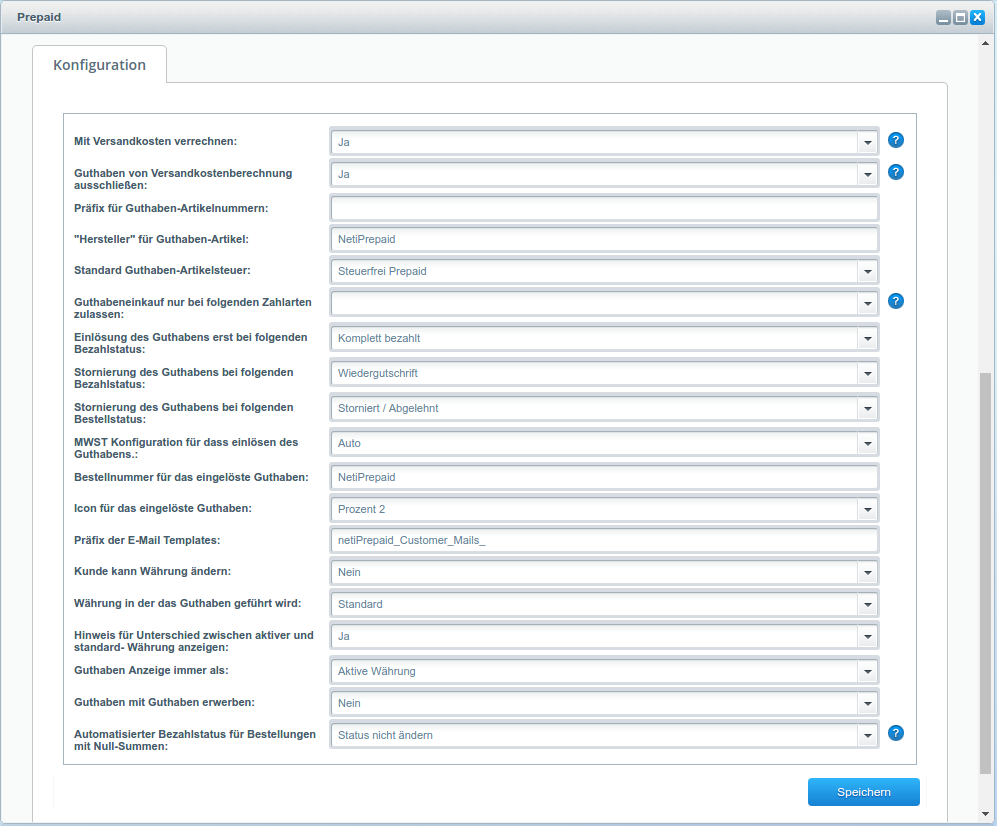Show help for Automatisierter Bezahlstatus setting
The image size is (997, 826).
[896, 733]
